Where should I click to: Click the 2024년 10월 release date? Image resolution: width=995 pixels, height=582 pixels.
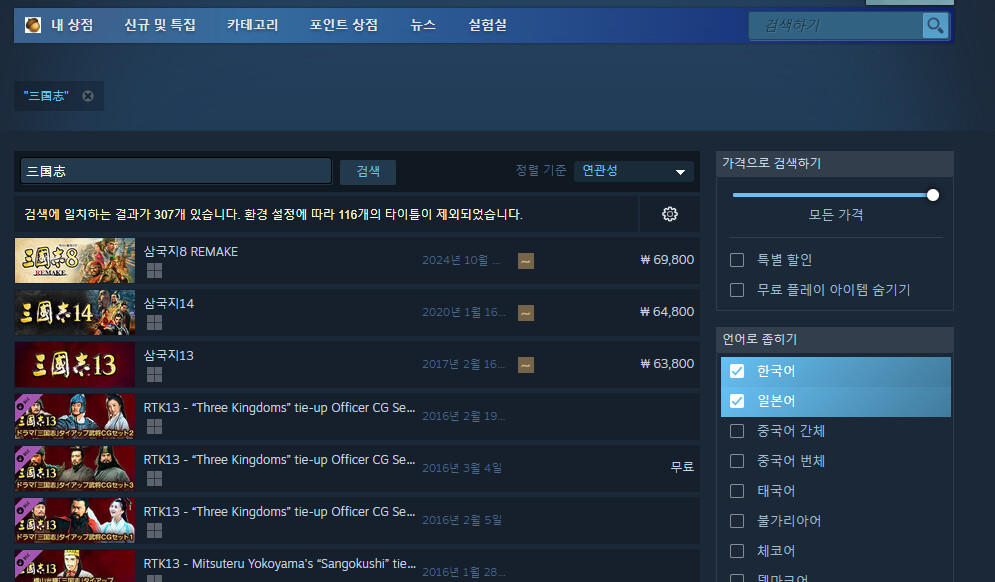click(x=461, y=260)
